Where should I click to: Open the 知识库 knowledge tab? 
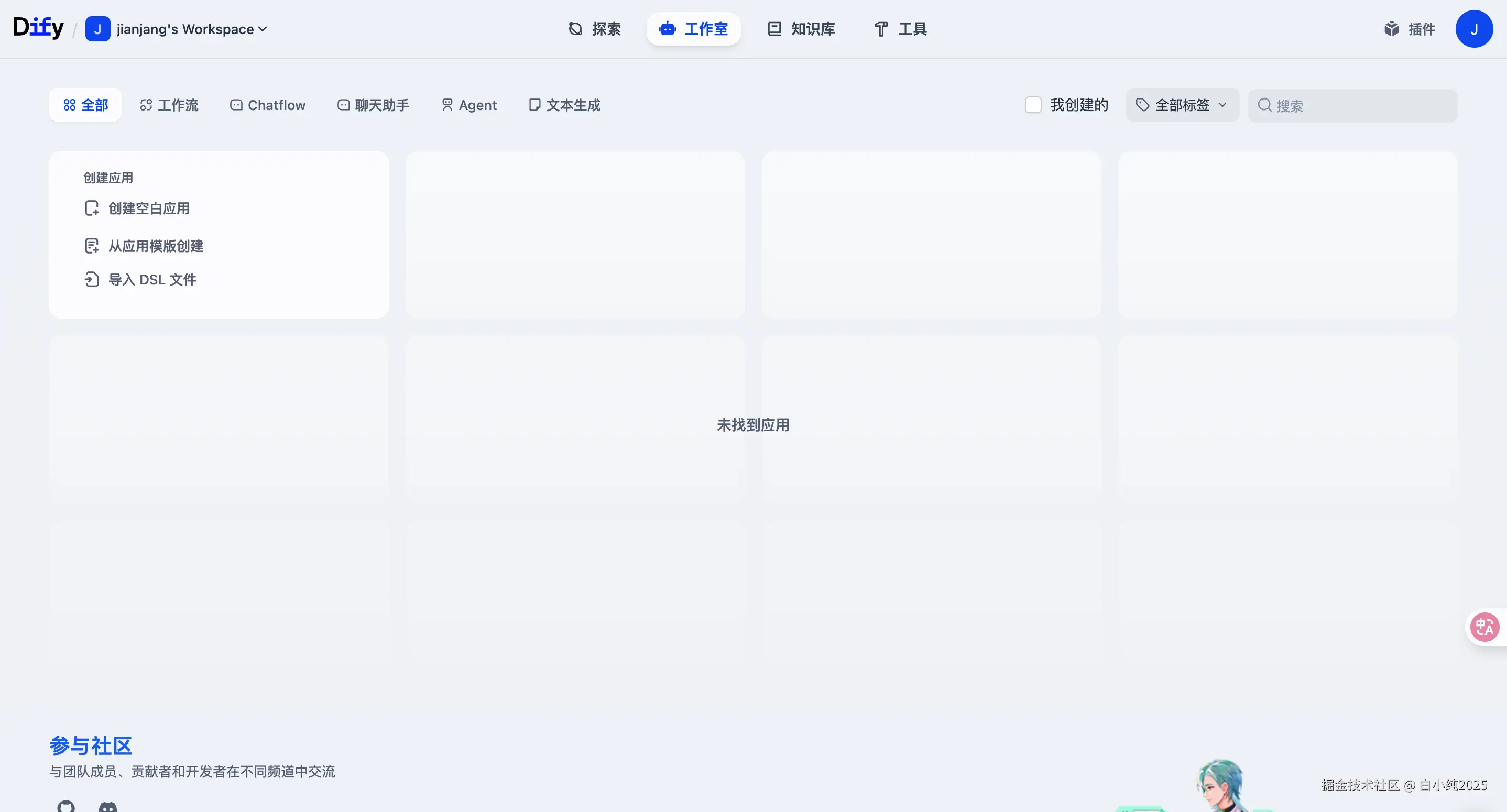801,29
